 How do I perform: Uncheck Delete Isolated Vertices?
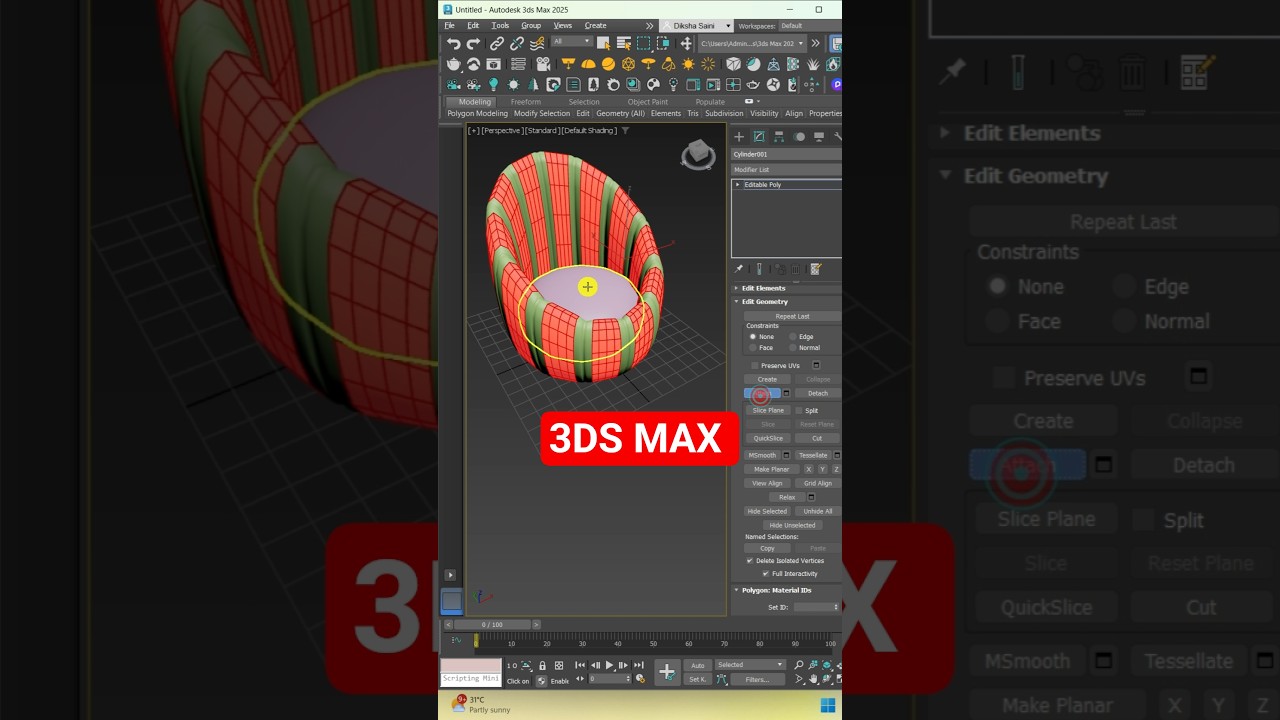[x=750, y=561]
